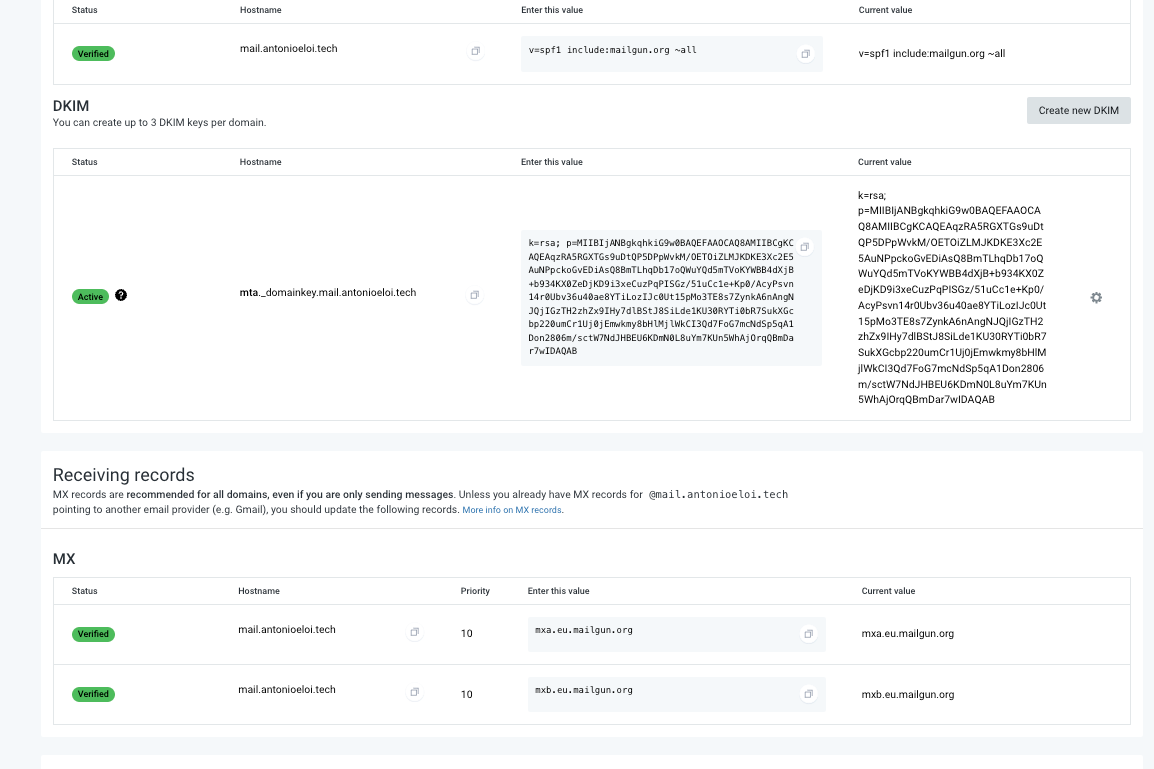Click the Active badge in the DKIM row
The width and height of the screenshot is (1154, 769).
coord(91,296)
